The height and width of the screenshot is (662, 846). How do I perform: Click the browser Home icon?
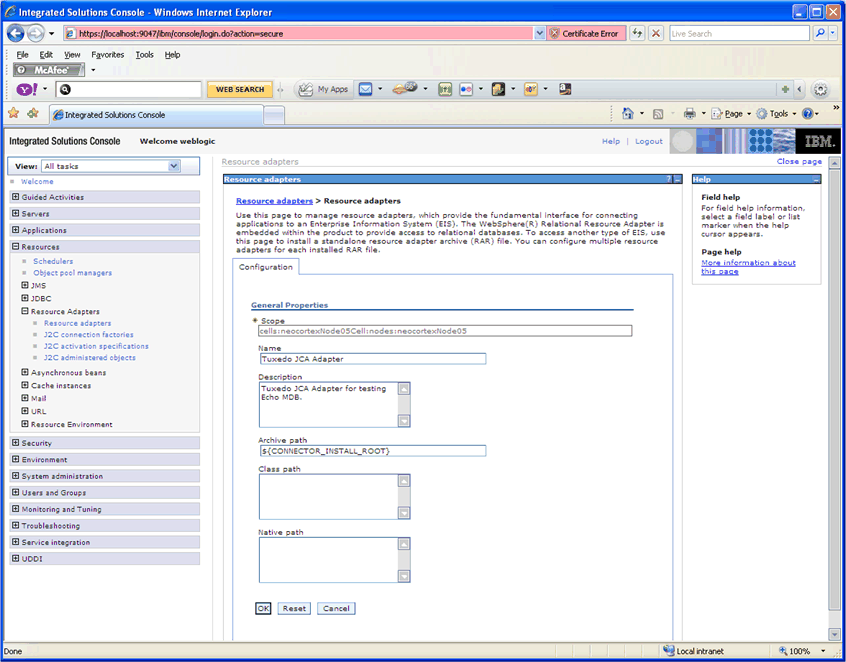pyautogui.click(x=627, y=114)
